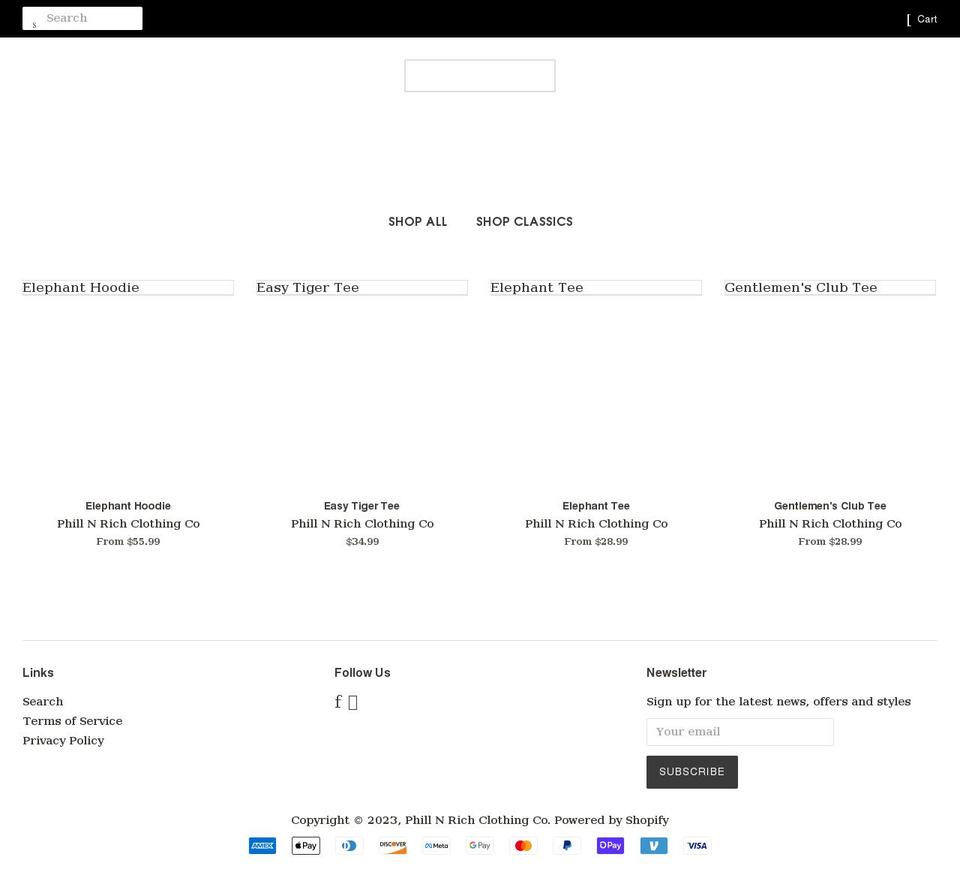Open the Facebook icon under Follow Us
Screen dimensions: 960x881
pos(338,702)
